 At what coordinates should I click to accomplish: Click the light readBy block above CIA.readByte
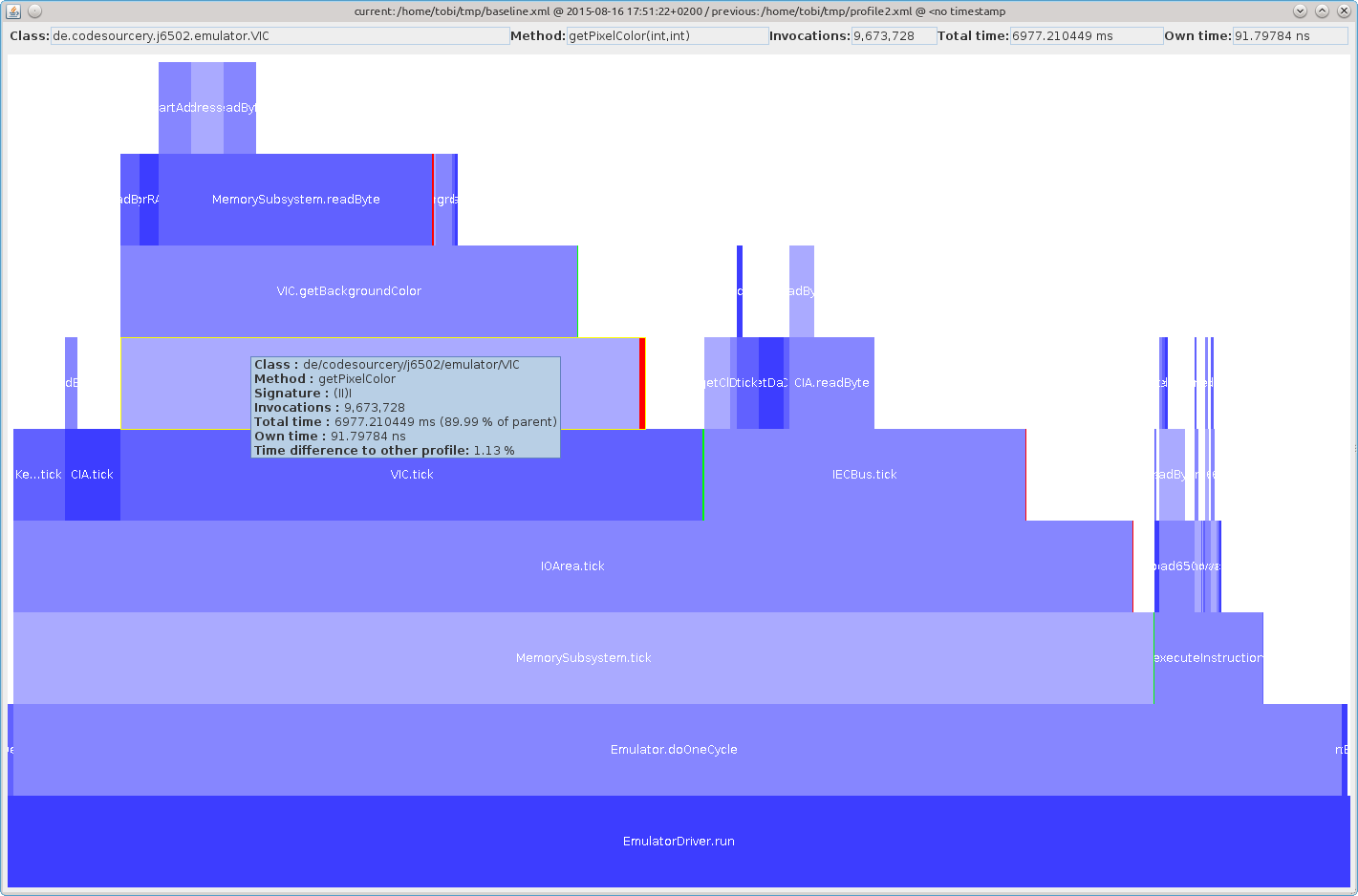pyautogui.click(x=802, y=291)
